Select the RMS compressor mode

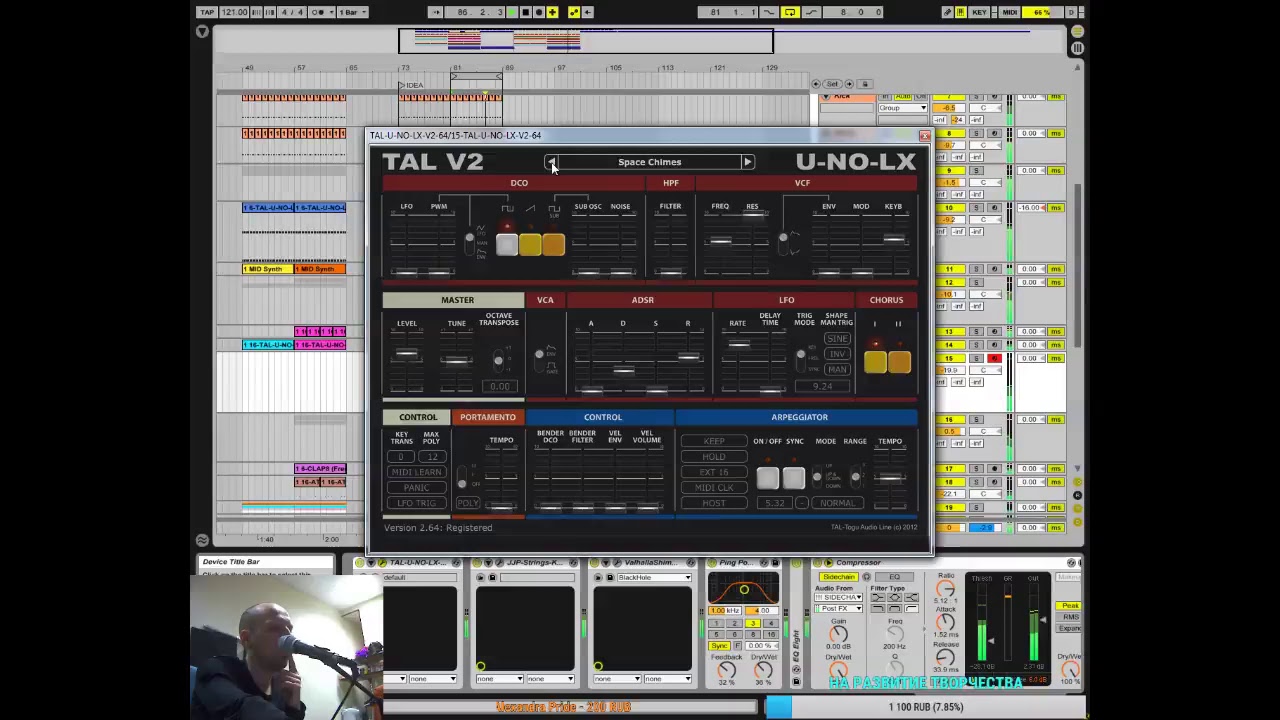[x=1069, y=617]
